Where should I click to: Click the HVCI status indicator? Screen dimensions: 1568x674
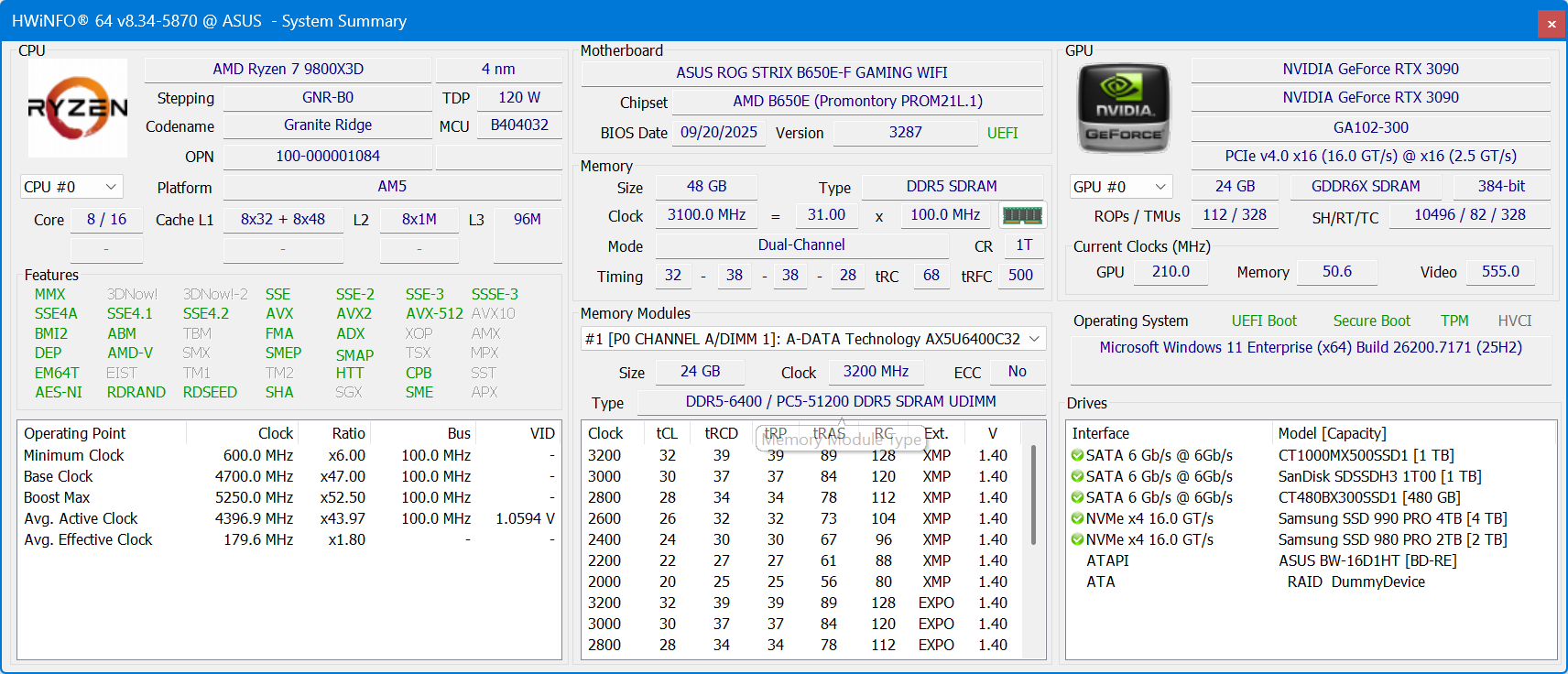coord(1515,321)
